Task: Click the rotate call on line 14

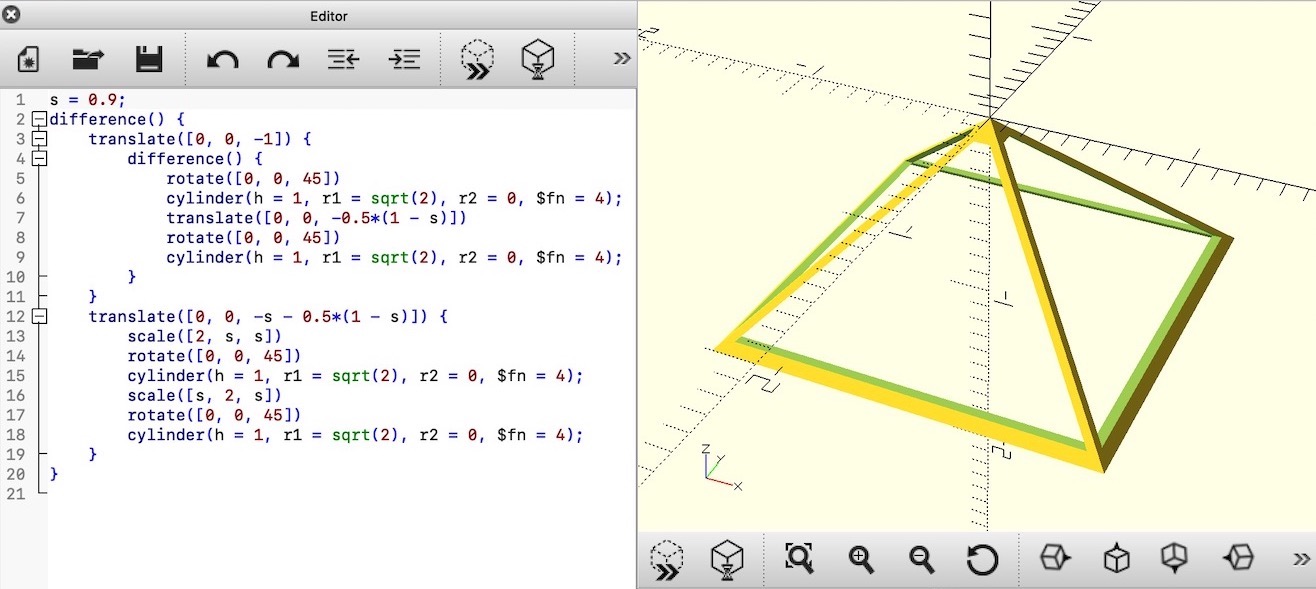Action: click(214, 357)
